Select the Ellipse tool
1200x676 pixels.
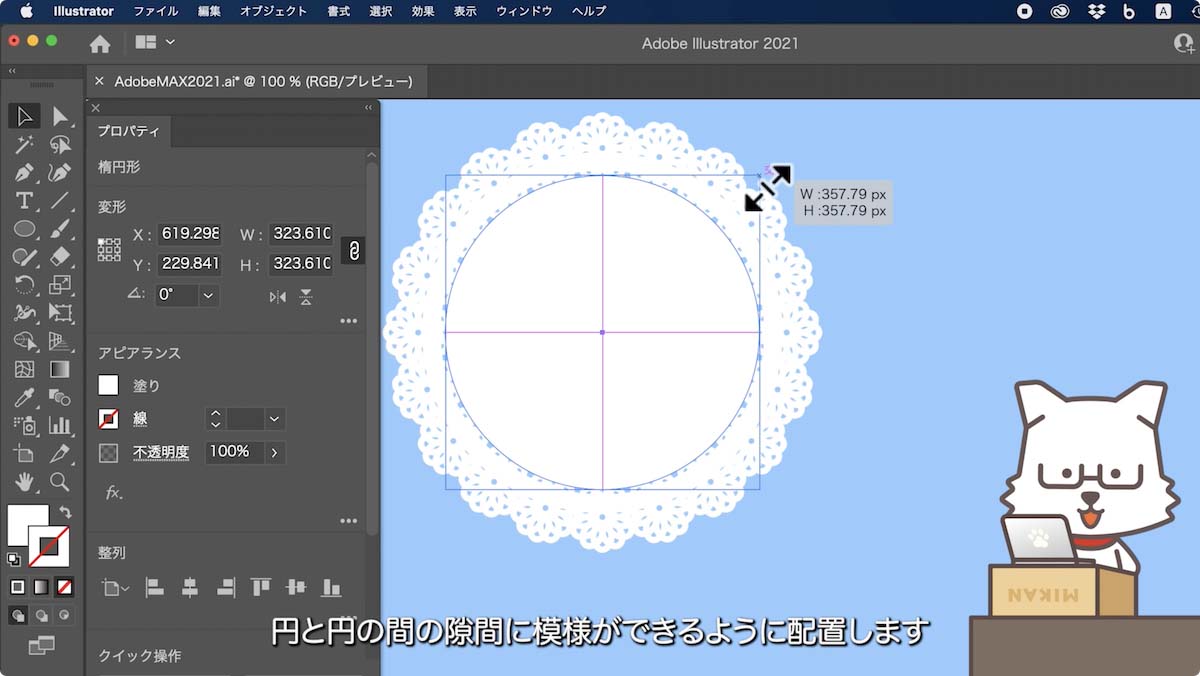[25, 229]
